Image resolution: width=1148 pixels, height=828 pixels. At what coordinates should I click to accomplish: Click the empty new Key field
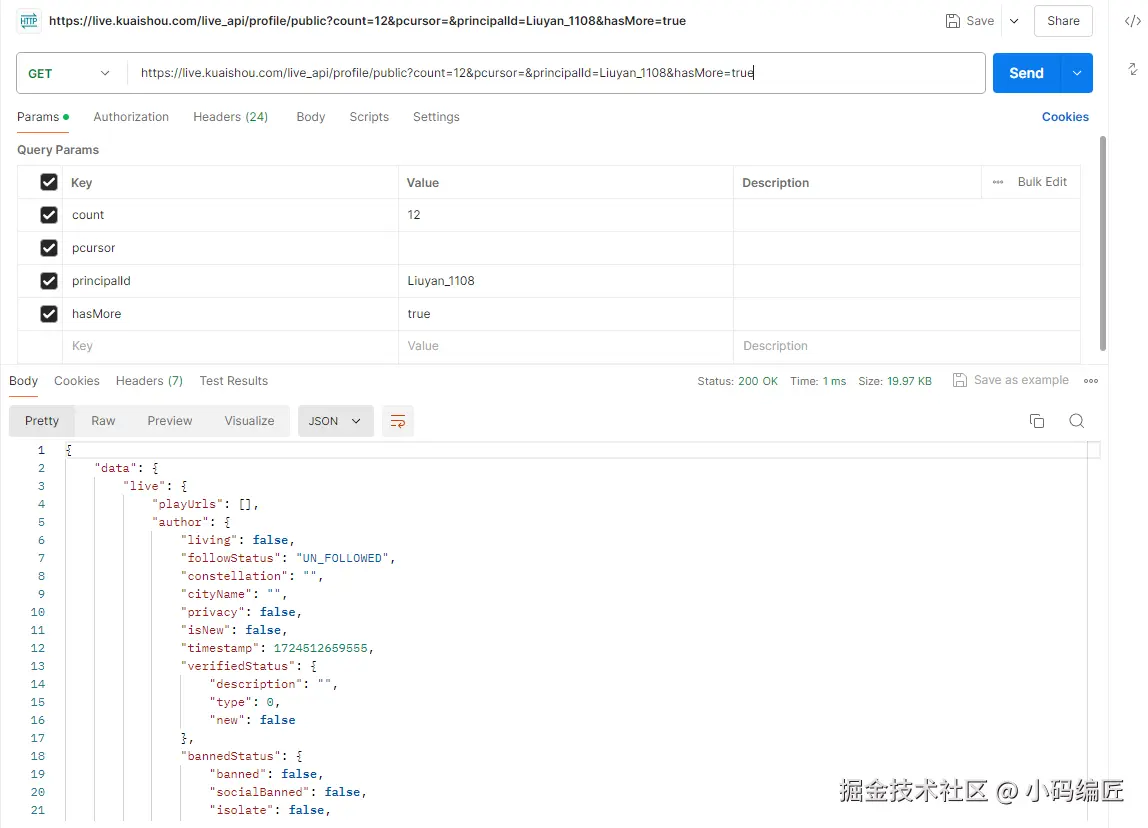pyautogui.click(x=230, y=346)
